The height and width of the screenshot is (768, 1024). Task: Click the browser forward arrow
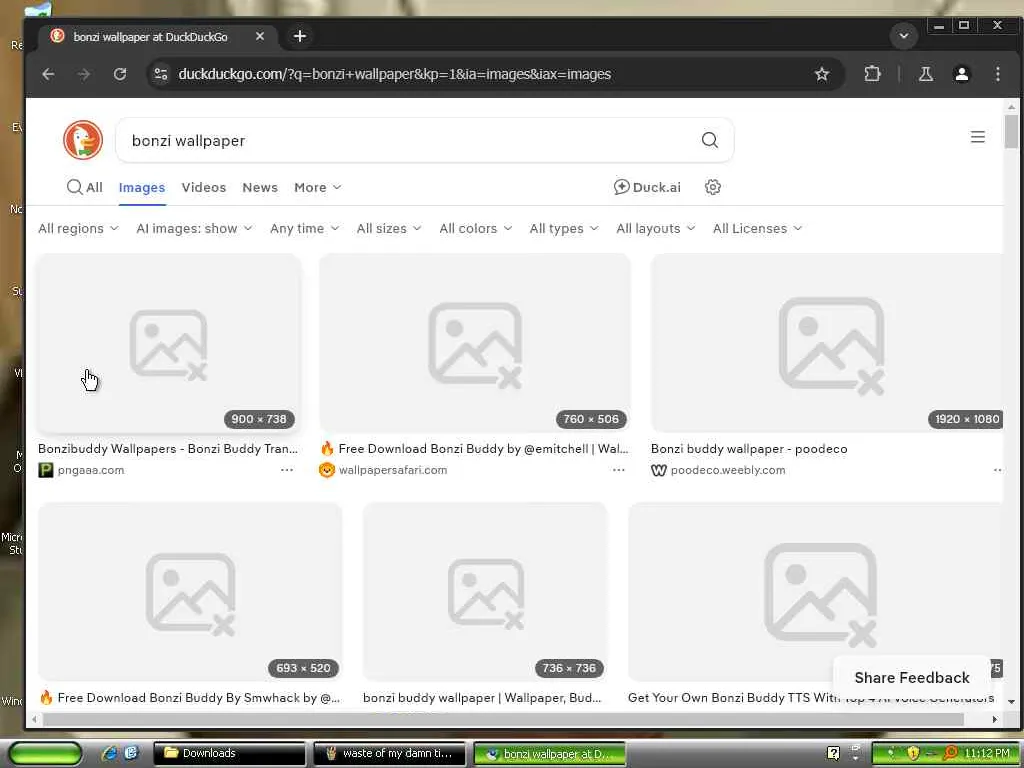[84, 74]
